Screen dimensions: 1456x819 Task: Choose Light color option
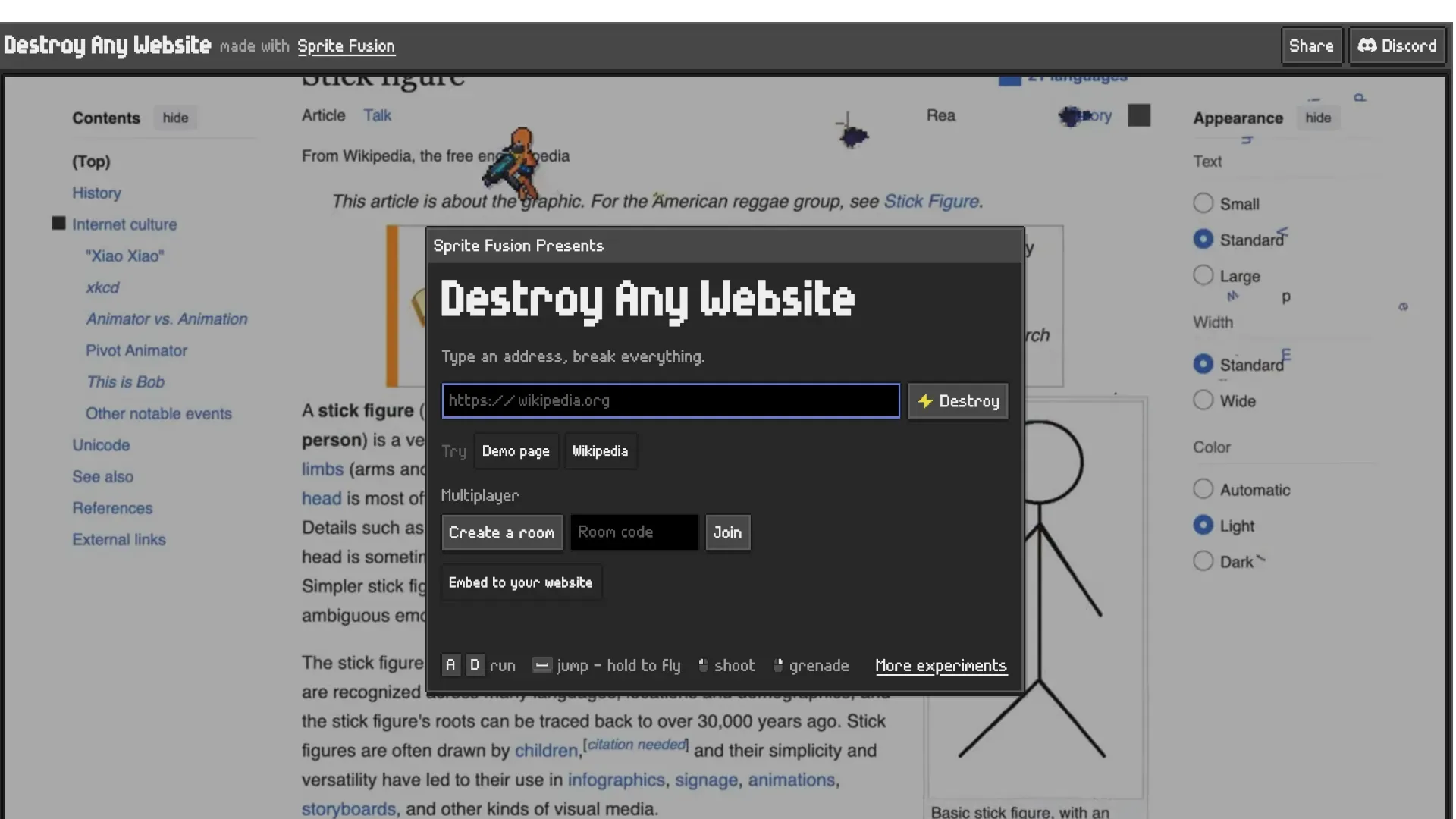[1203, 525]
